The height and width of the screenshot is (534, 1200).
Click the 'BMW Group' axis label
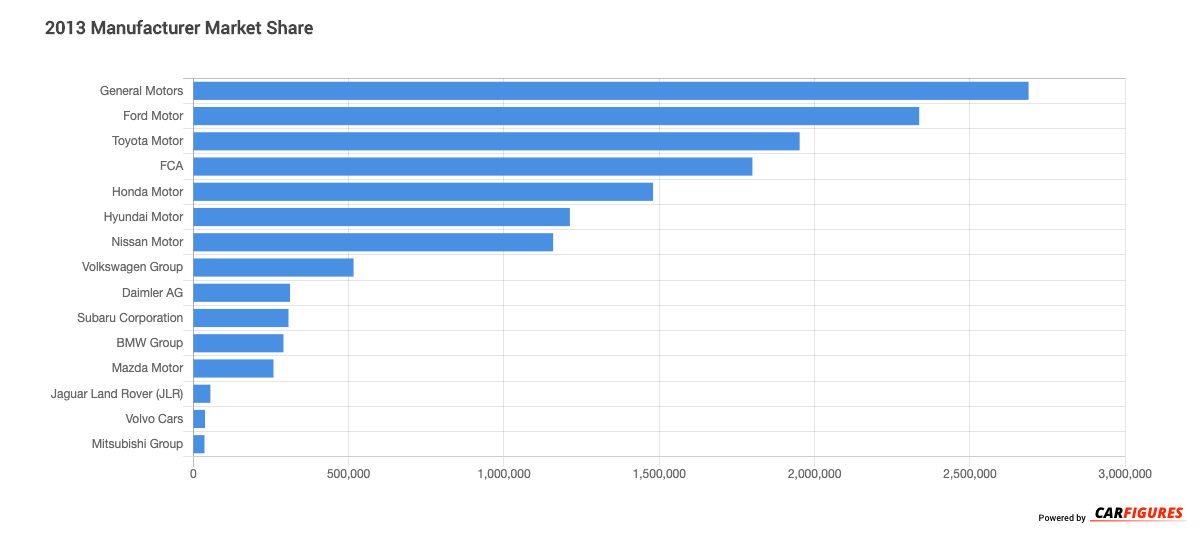(150, 343)
